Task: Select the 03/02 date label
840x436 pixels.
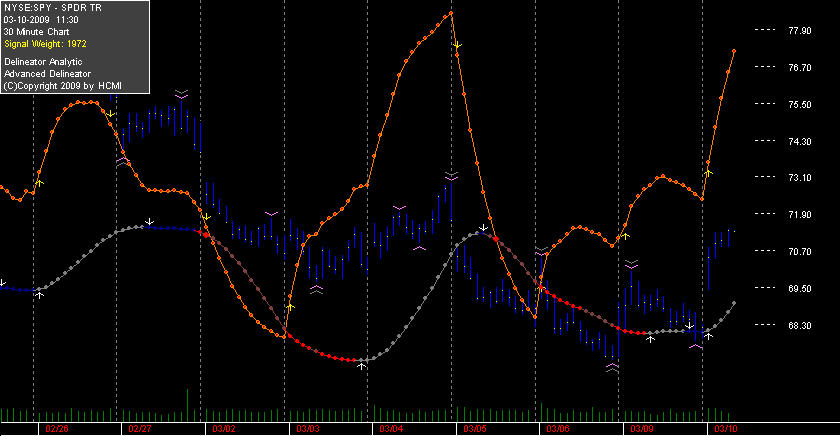Action: (x=224, y=429)
